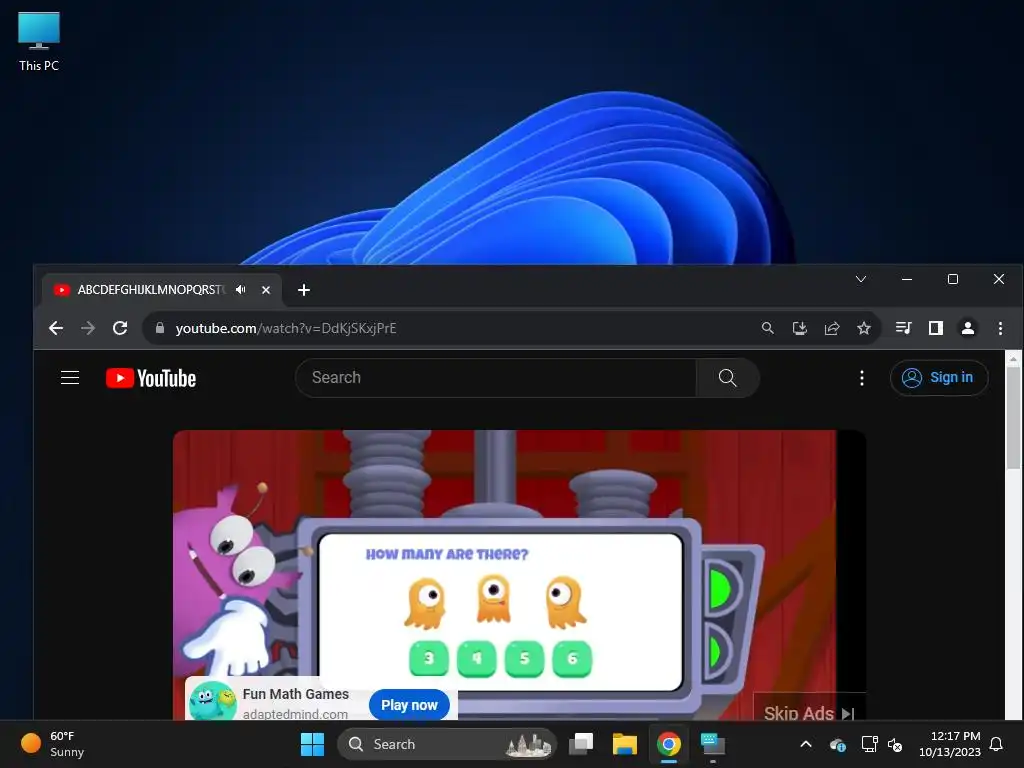Mute the YouTube tab audio icon
This screenshot has width=1024, height=768.
point(241,289)
